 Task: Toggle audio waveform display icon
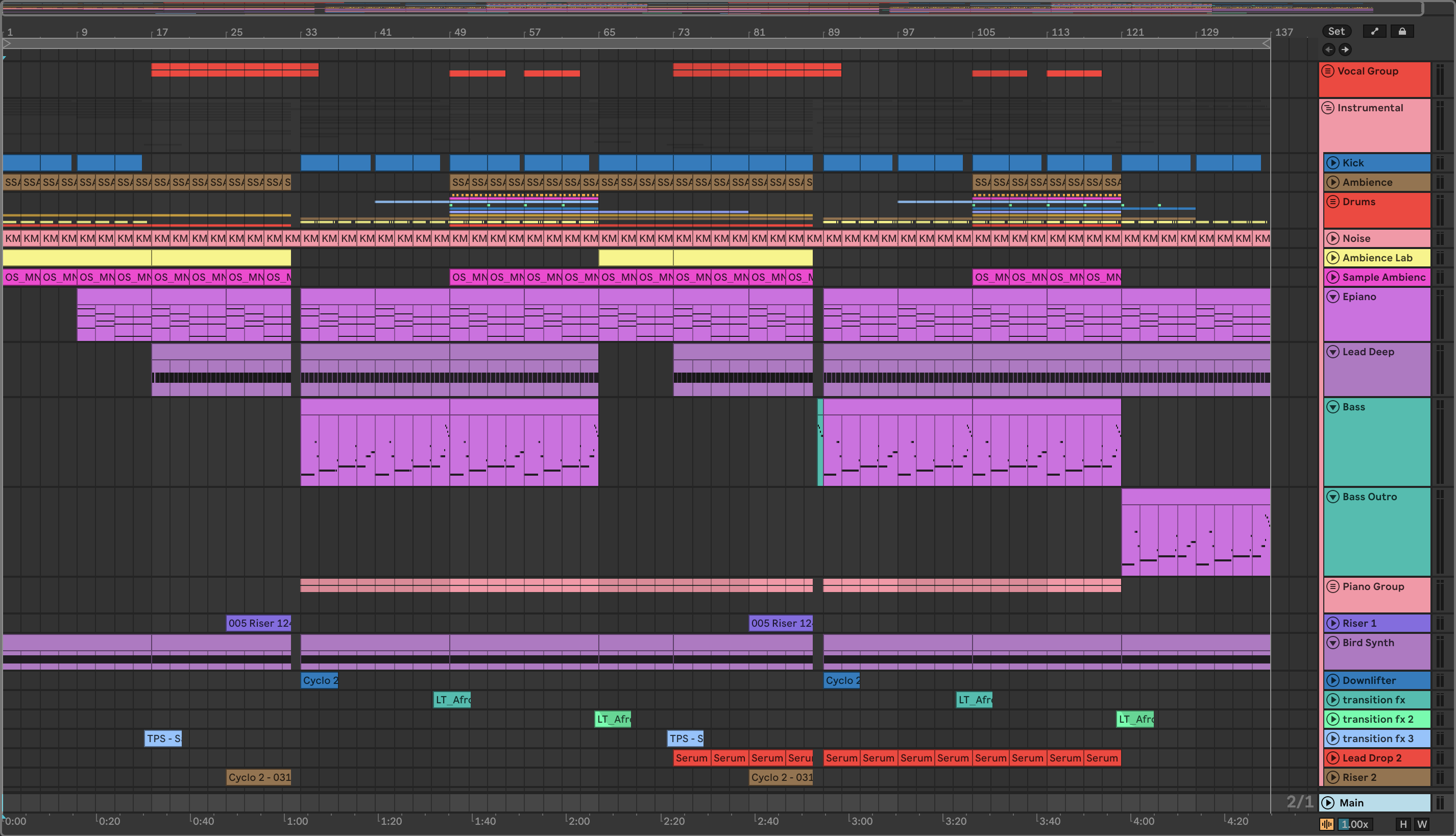point(1326,825)
